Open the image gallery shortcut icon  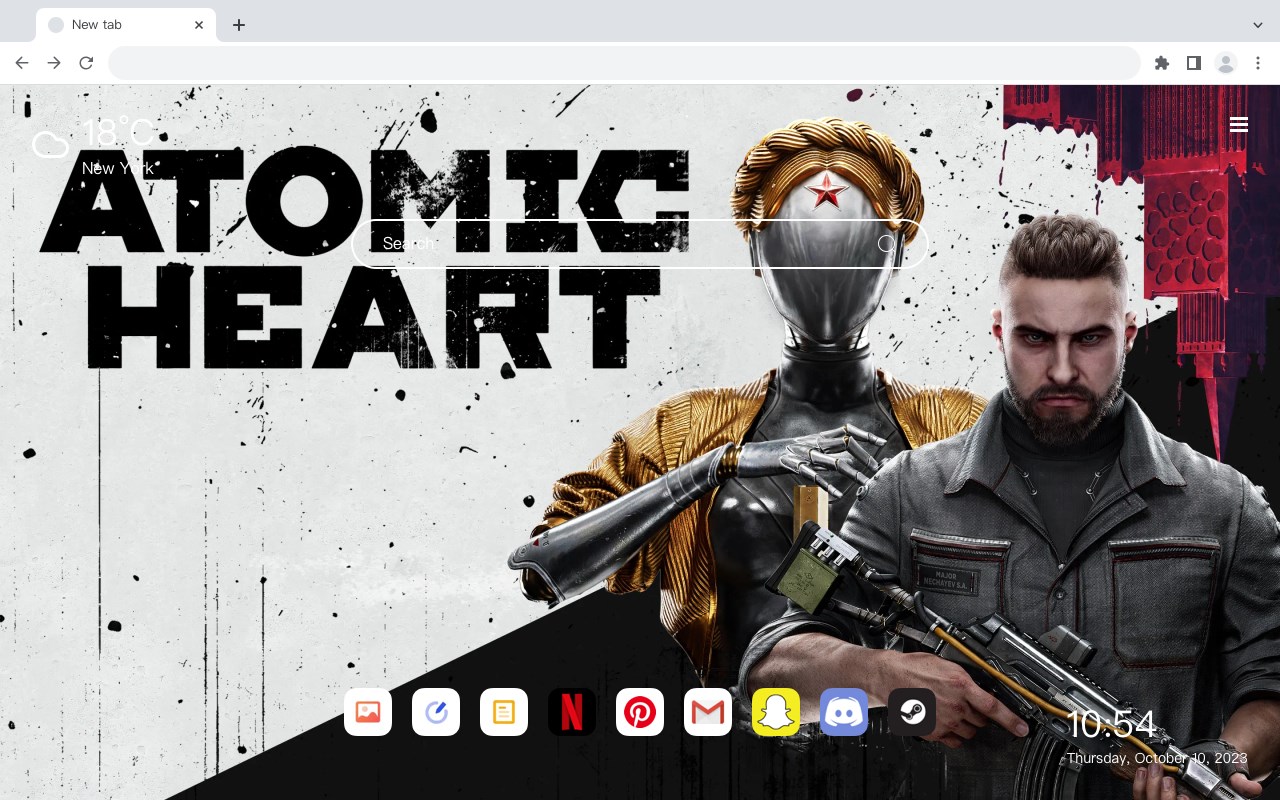click(x=368, y=712)
